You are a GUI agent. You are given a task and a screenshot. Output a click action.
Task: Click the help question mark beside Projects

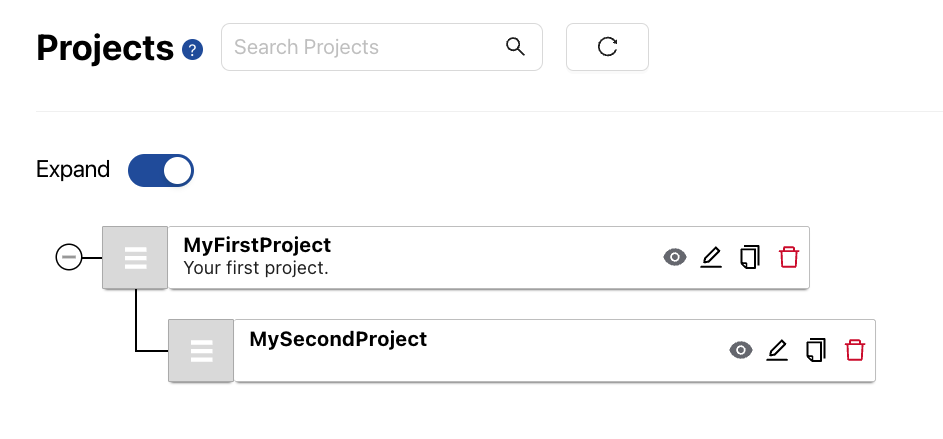click(192, 49)
